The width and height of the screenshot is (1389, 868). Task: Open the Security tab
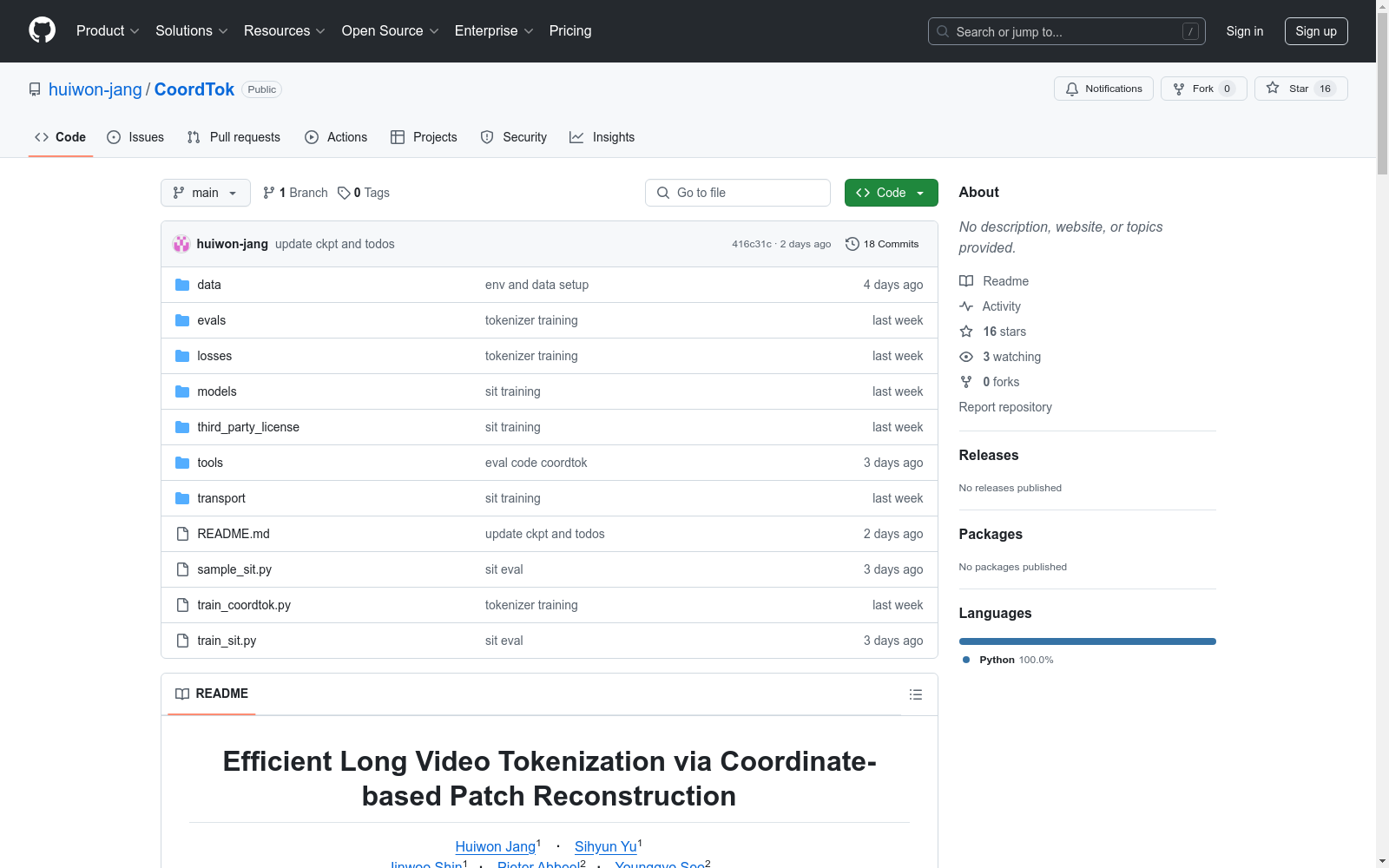tap(514, 137)
